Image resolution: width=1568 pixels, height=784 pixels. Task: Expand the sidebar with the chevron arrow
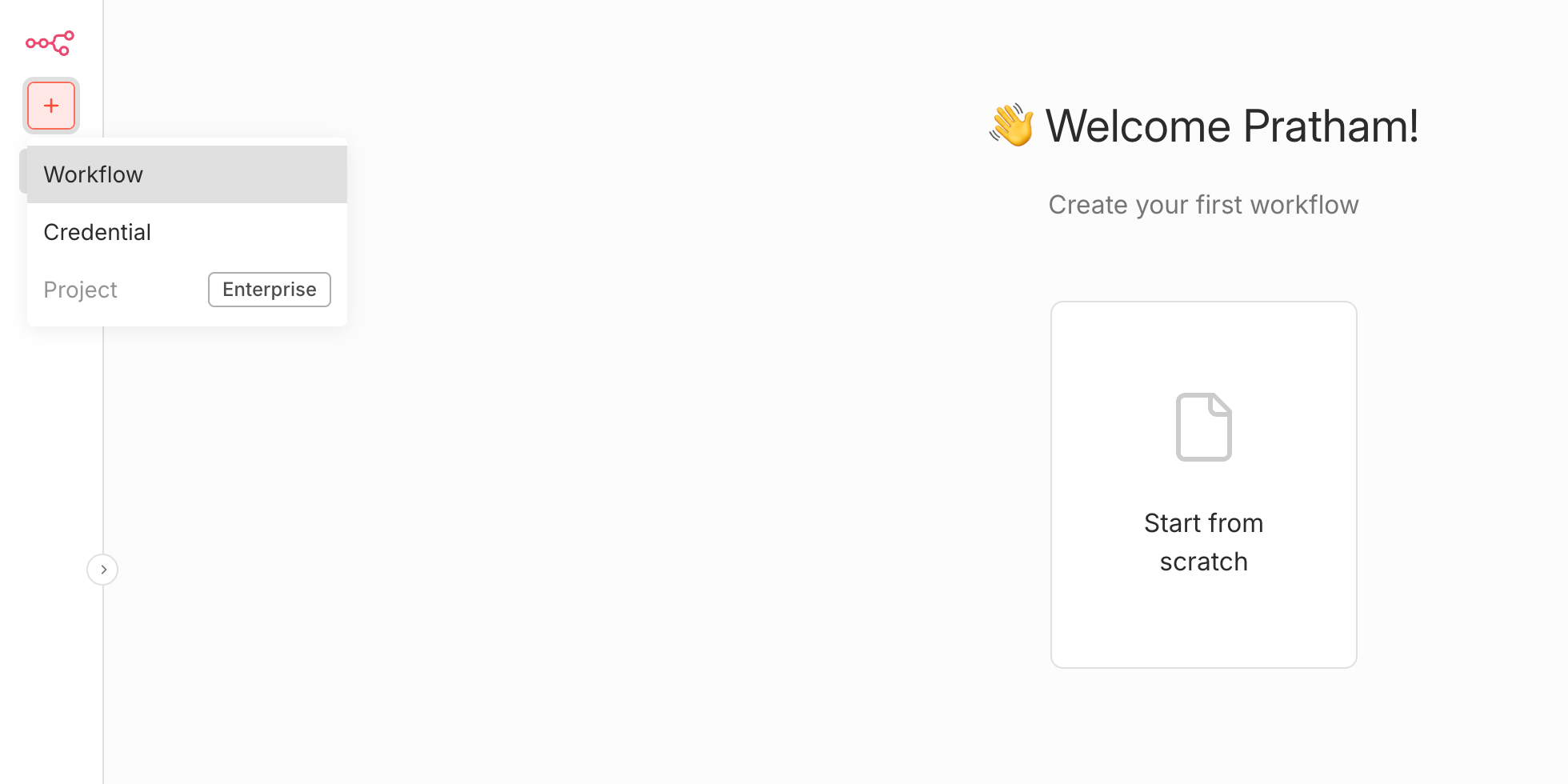[x=102, y=570]
